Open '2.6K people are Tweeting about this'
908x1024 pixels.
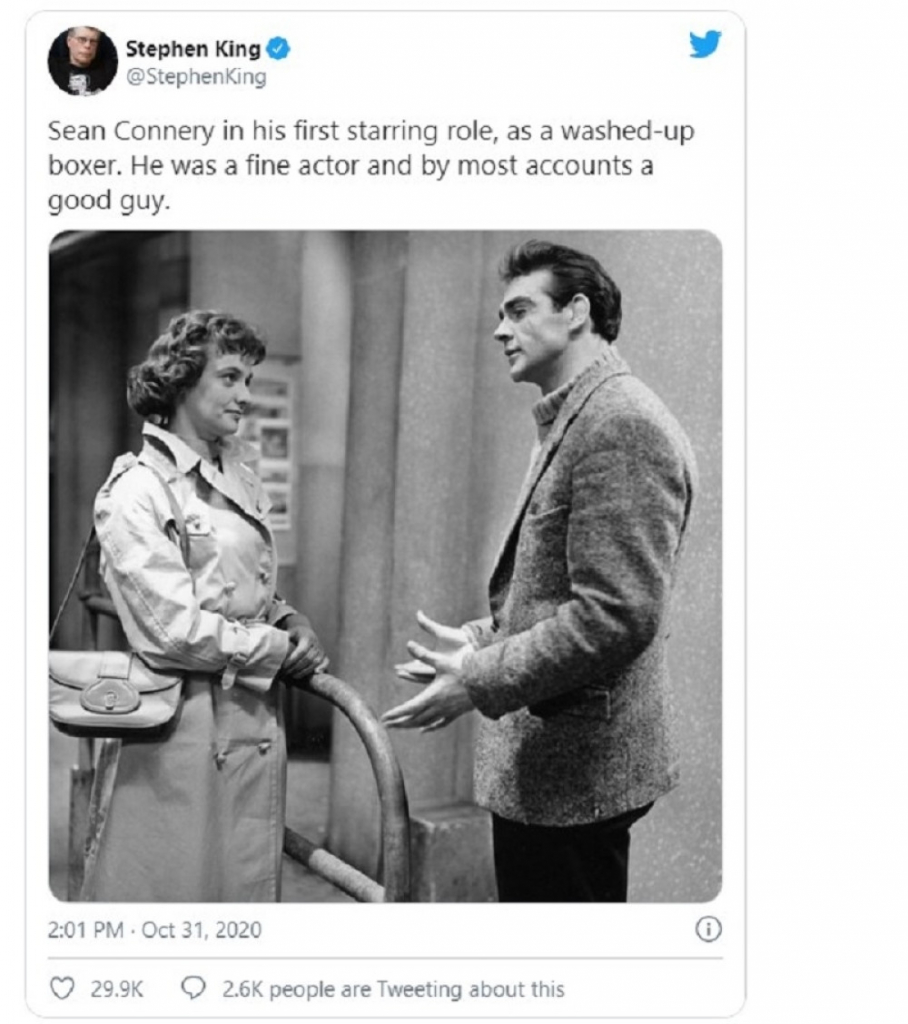[x=393, y=989]
